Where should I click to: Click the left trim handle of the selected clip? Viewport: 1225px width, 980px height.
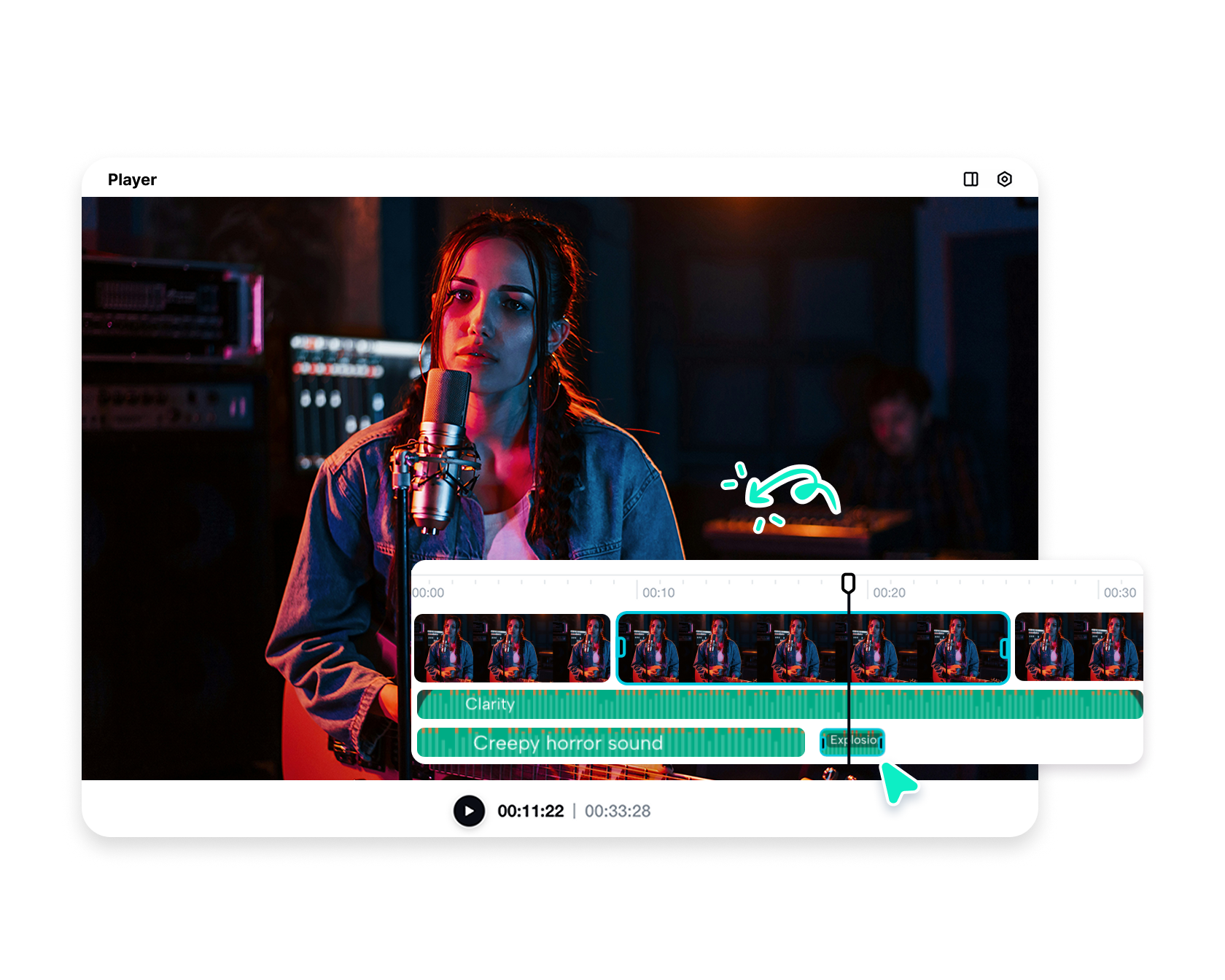[x=621, y=647]
